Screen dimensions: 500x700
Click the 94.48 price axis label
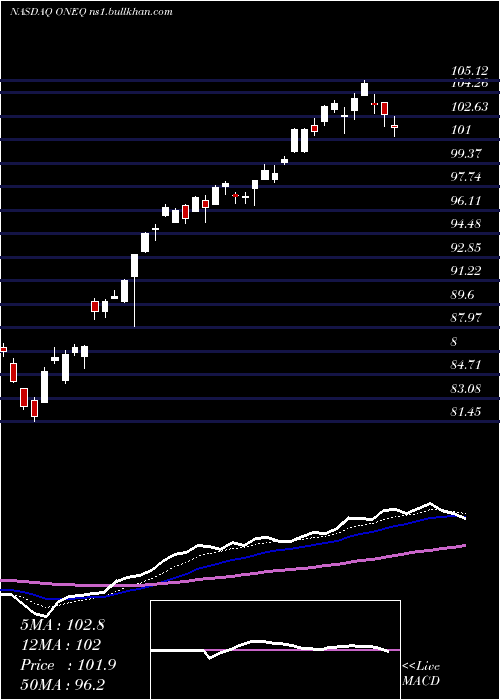point(466,224)
